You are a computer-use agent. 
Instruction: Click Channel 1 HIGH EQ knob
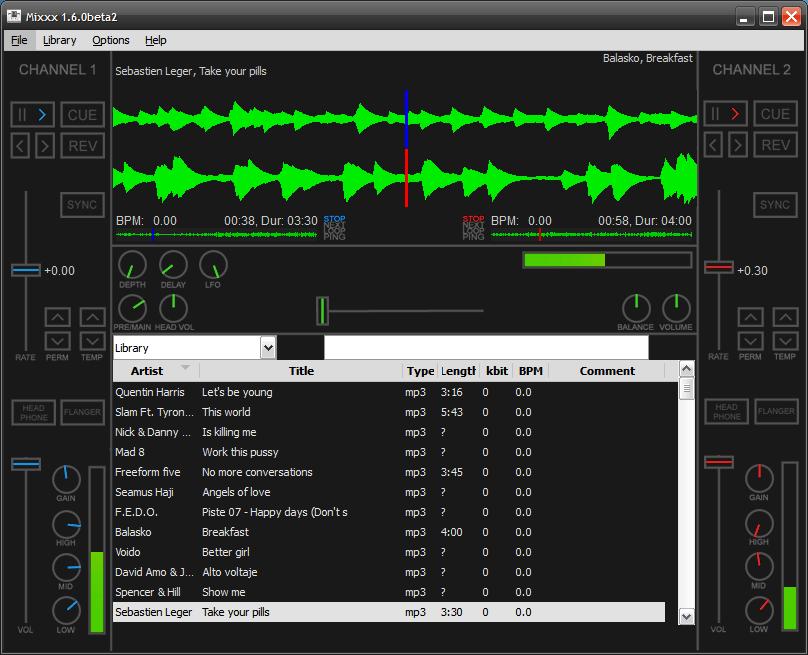click(x=66, y=525)
